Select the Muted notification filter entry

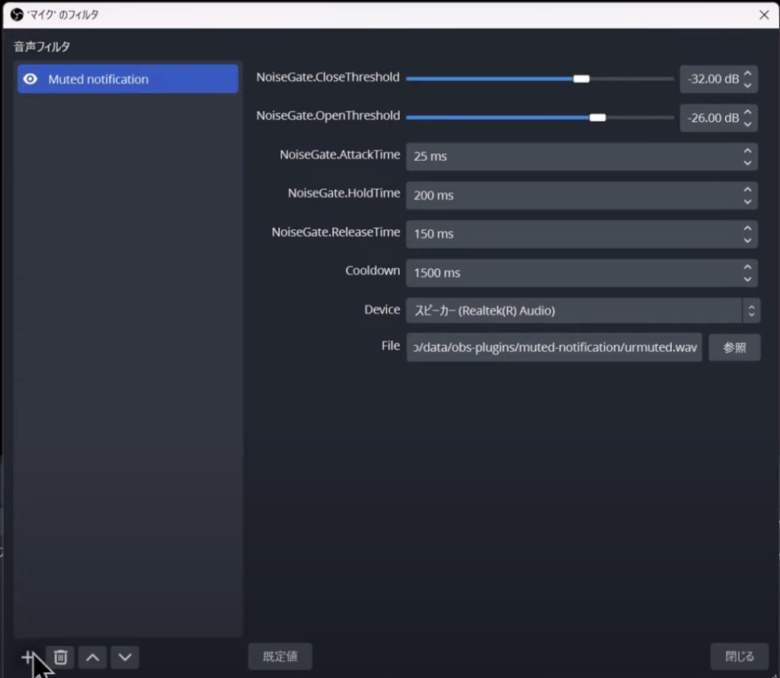pos(128,79)
